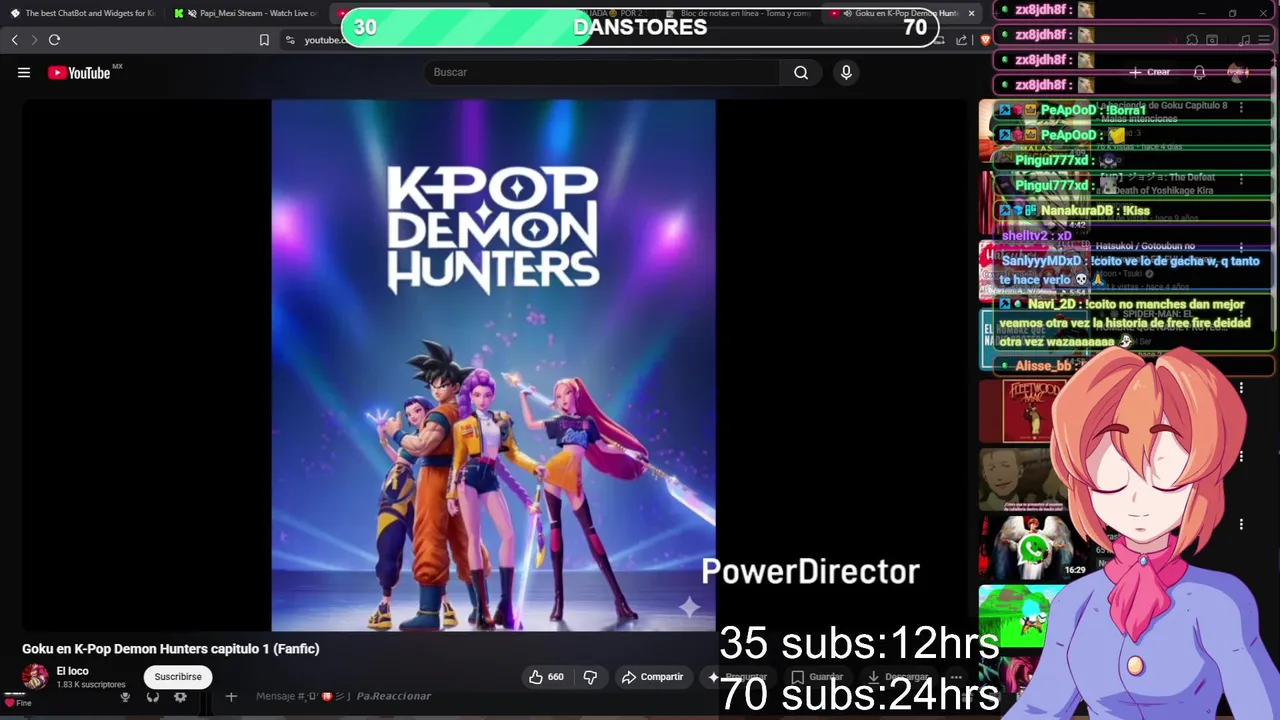1280x720 pixels.
Task: Open more actions ellipsis under video
Action: pyautogui.click(x=956, y=677)
